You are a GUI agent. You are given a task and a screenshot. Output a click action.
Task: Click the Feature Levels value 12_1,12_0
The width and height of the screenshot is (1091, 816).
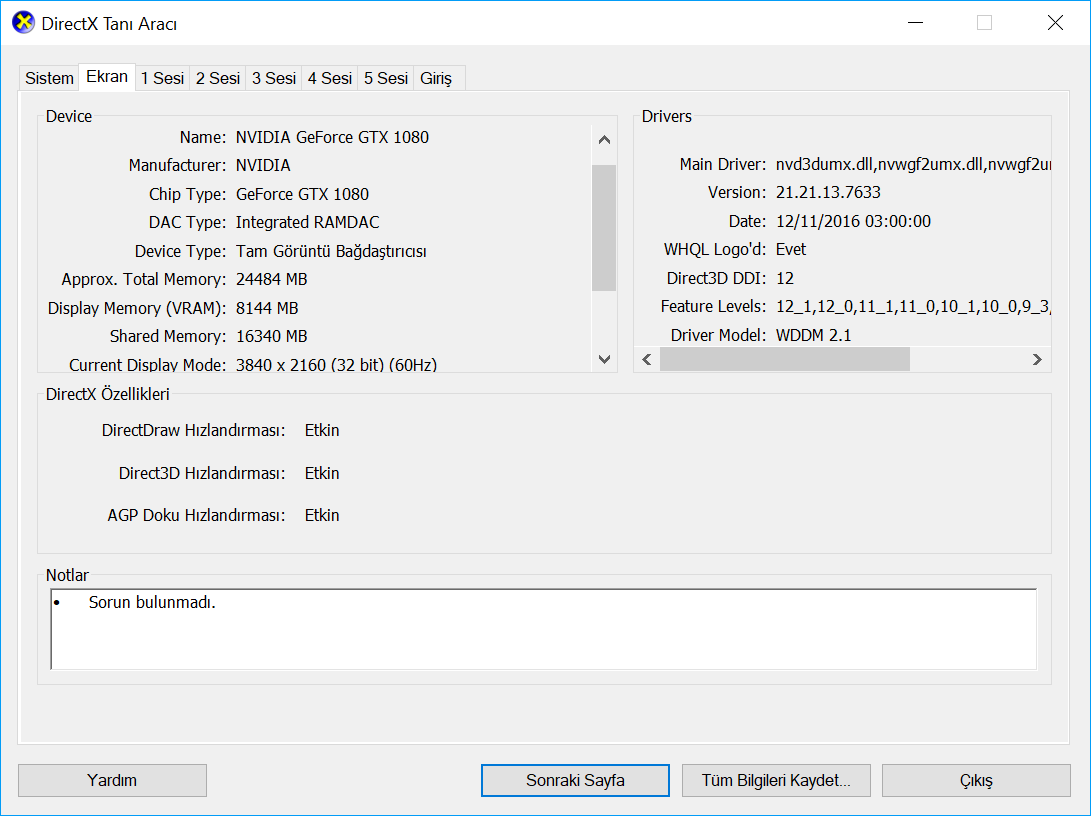[913, 307]
